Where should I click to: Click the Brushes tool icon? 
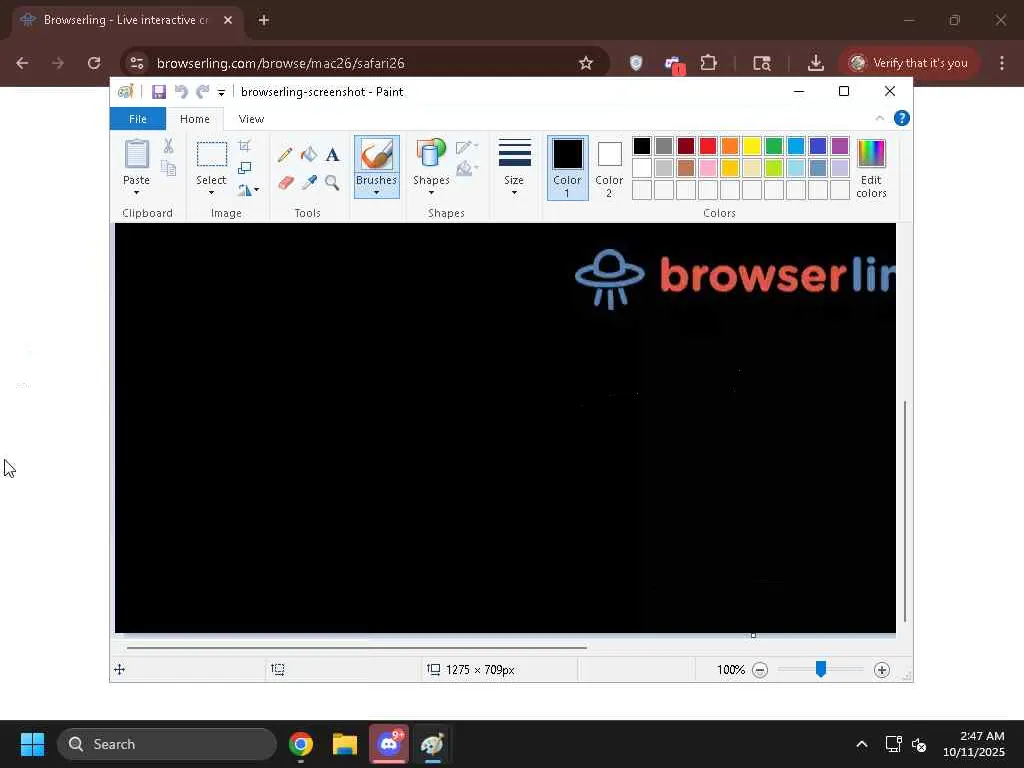(x=377, y=155)
